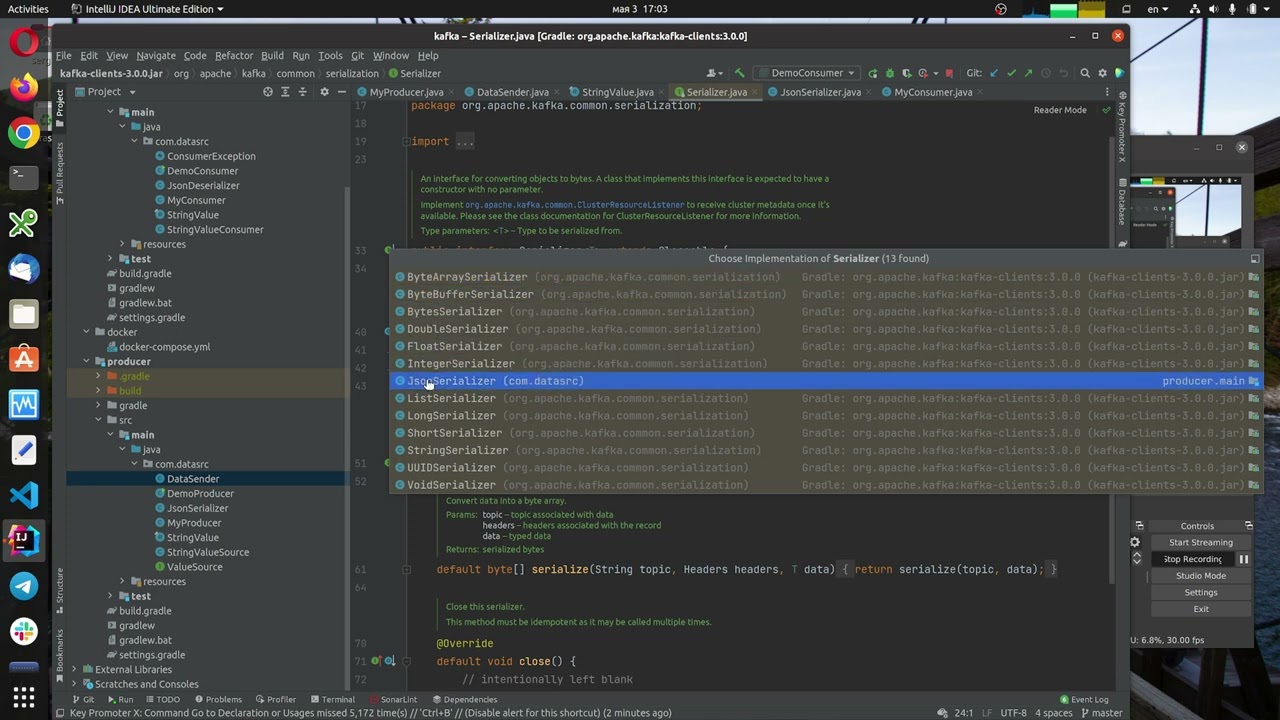Open the DemoConsumer run configuration dropdown
The image size is (1280, 720).
pos(807,73)
